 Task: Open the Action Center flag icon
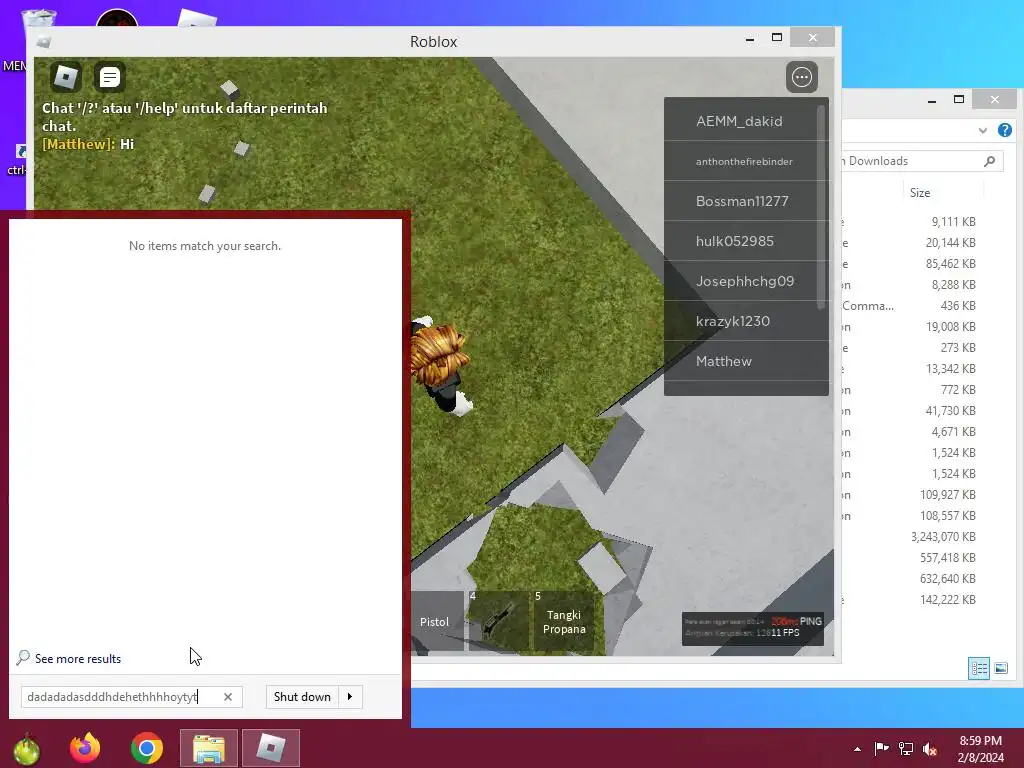click(882, 749)
